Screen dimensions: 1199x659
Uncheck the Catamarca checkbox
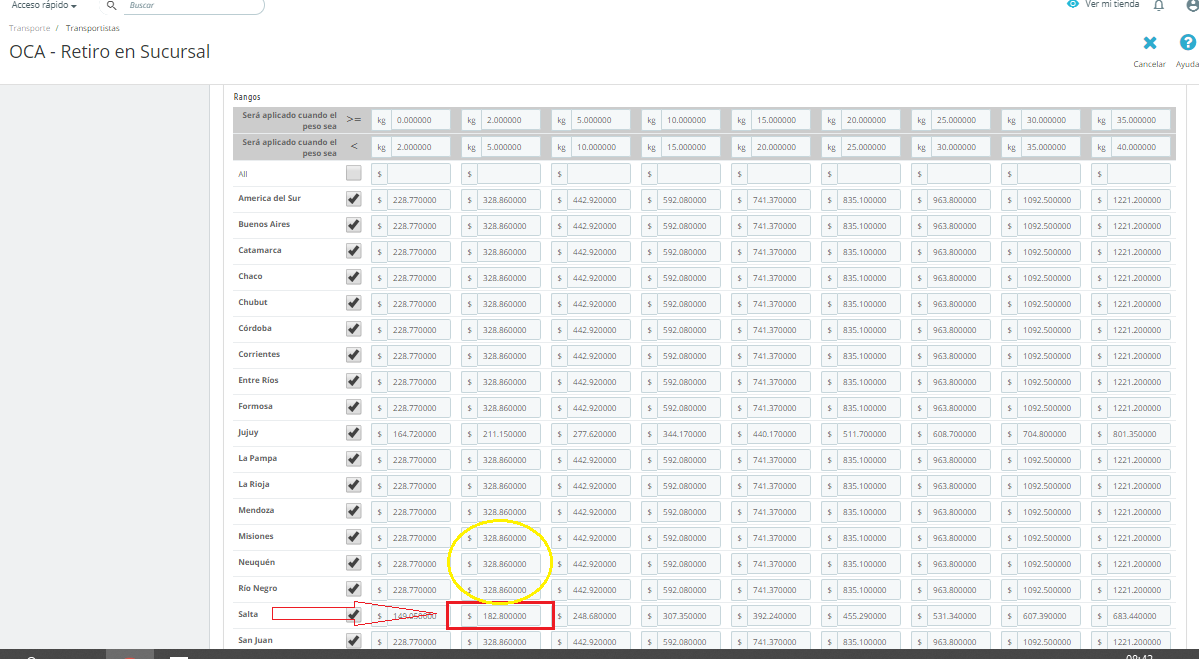pyautogui.click(x=353, y=252)
